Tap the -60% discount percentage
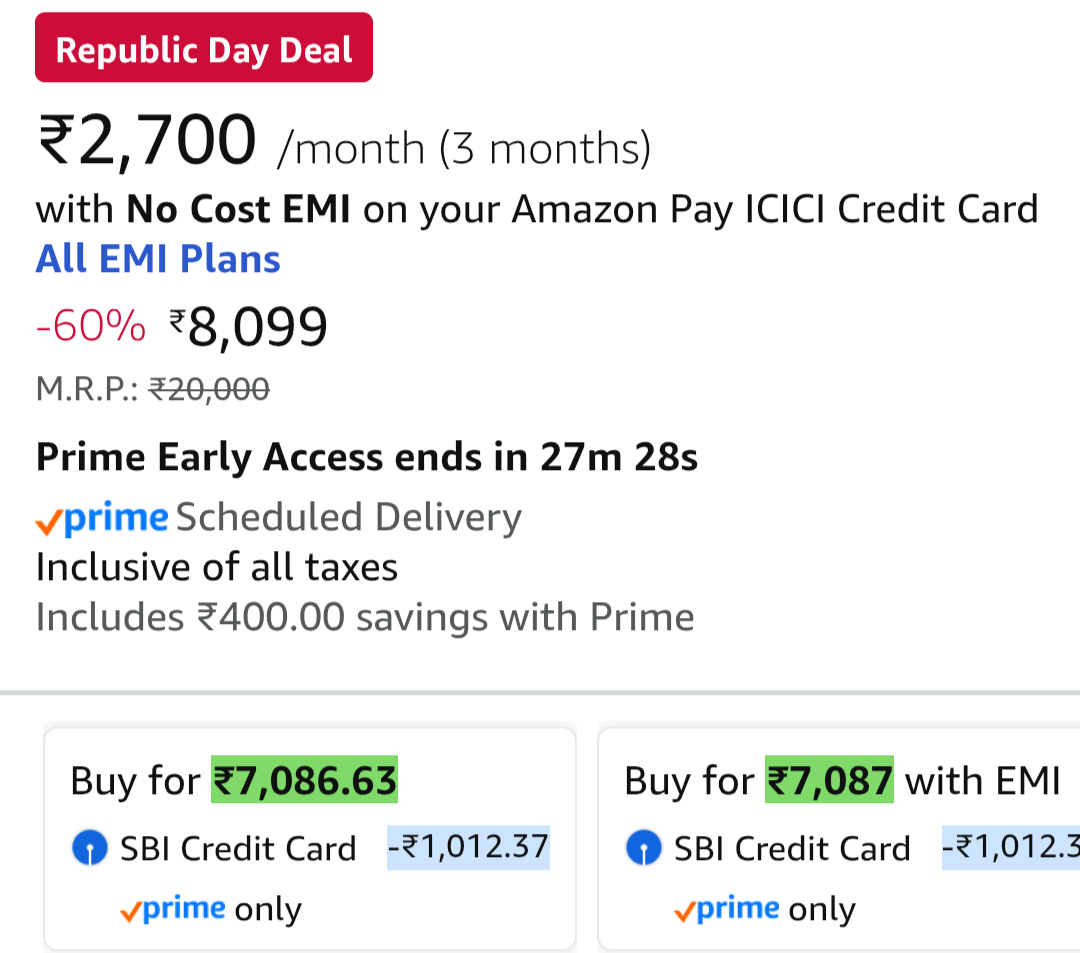The width and height of the screenshot is (1080, 953). coord(91,327)
